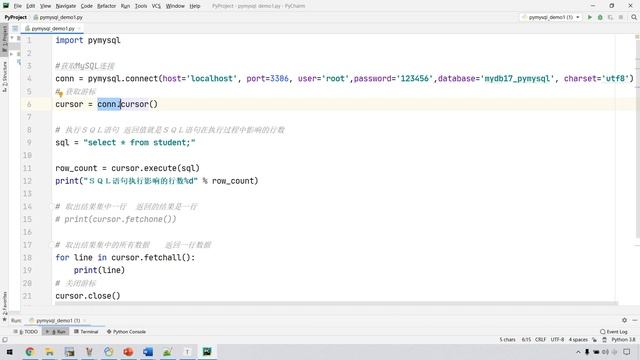Click pymysql_demo1.py breadcrumb in navigation bar
640x360 pixels.
point(58,18)
